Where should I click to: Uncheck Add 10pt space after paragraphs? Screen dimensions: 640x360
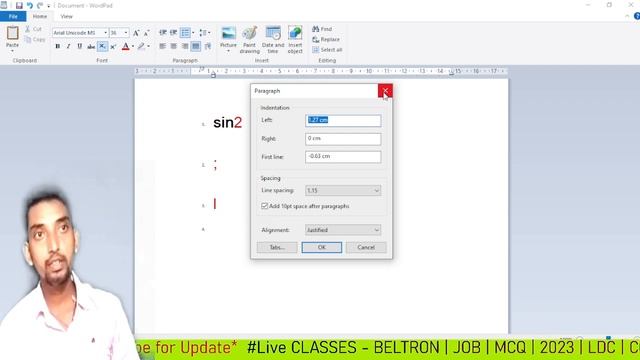(x=264, y=206)
